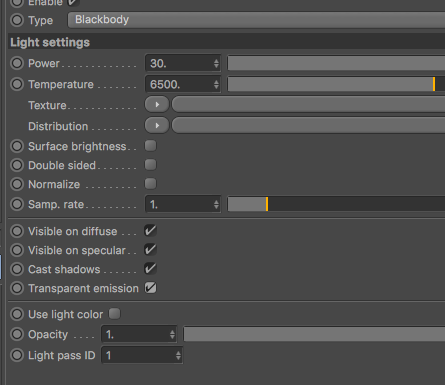Open the Type dropdown showing Blackbody
The height and width of the screenshot is (385, 445).
(256, 20)
